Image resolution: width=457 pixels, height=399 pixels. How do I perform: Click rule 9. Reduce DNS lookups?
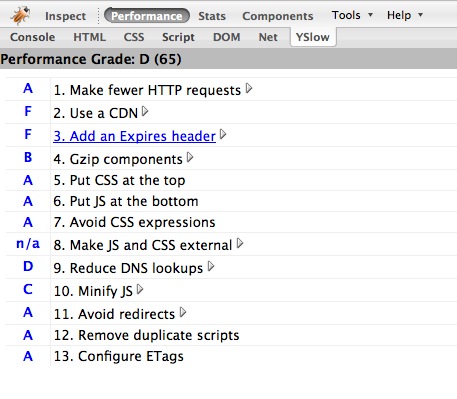coord(128,268)
